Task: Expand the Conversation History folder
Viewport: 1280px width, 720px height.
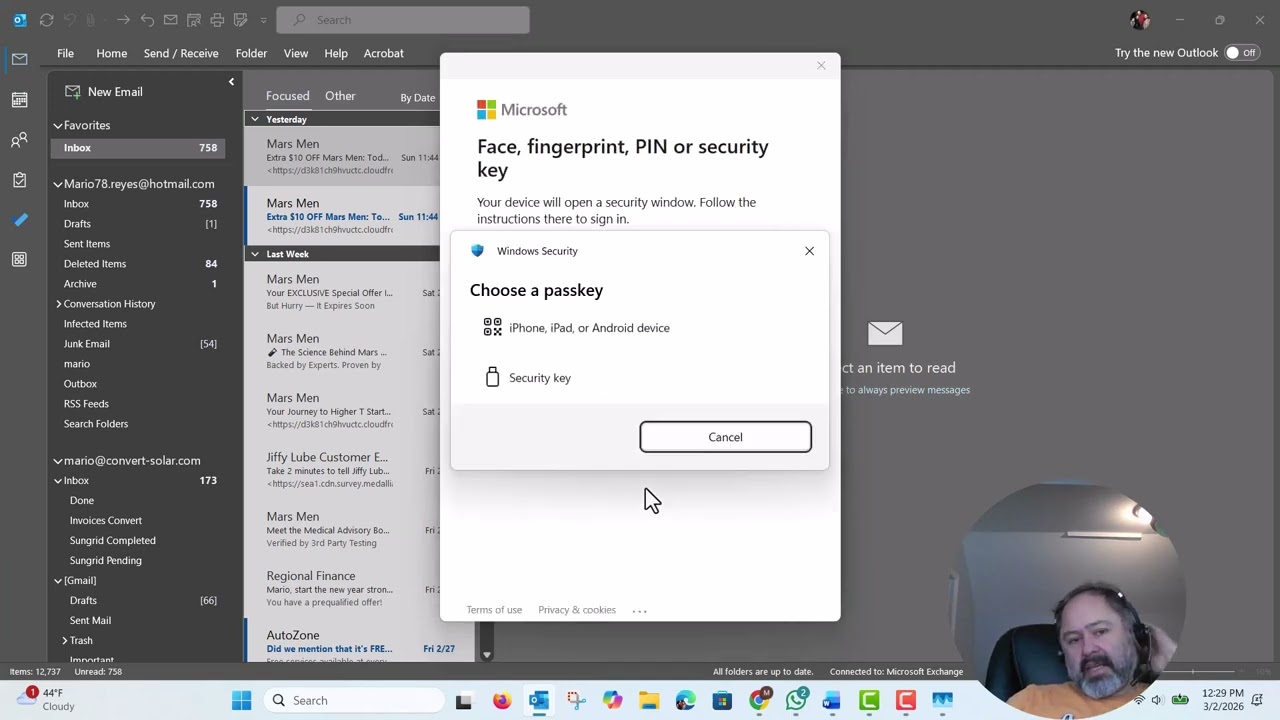Action: click(59, 304)
